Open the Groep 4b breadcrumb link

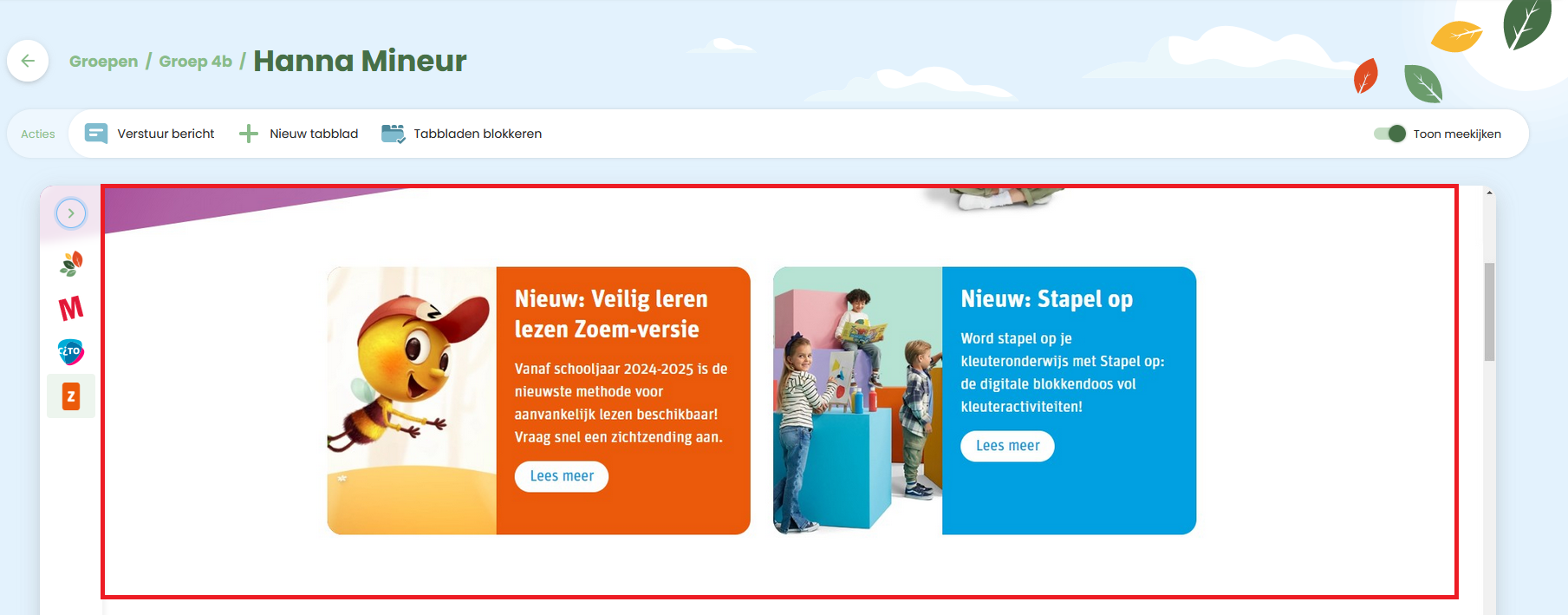(195, 62)
